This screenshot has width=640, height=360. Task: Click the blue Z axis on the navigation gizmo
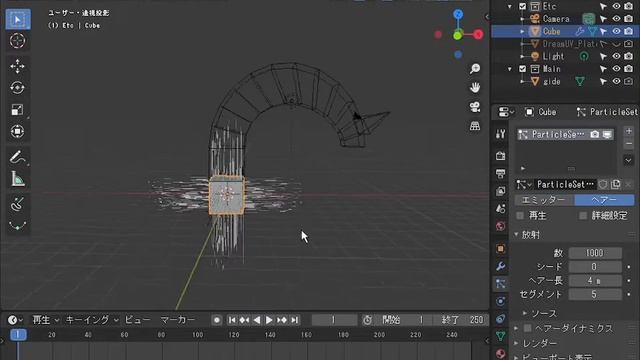click(458, 14)
